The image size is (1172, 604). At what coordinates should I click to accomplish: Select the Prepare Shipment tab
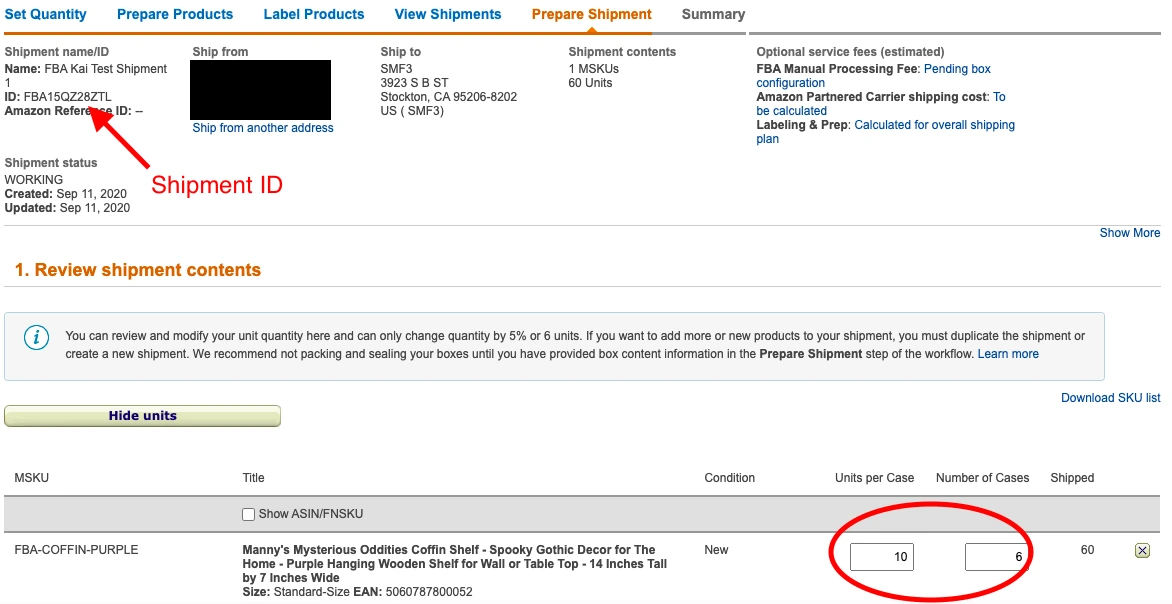[x=591, y=14]
